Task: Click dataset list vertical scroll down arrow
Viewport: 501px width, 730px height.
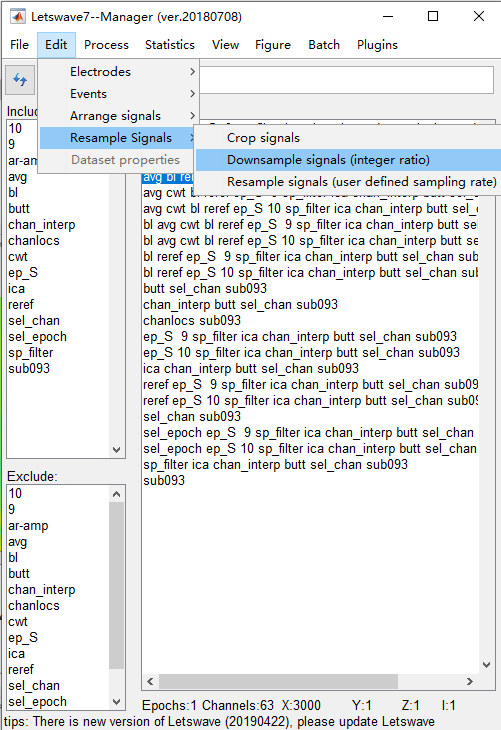Action: tap(487, 665)
